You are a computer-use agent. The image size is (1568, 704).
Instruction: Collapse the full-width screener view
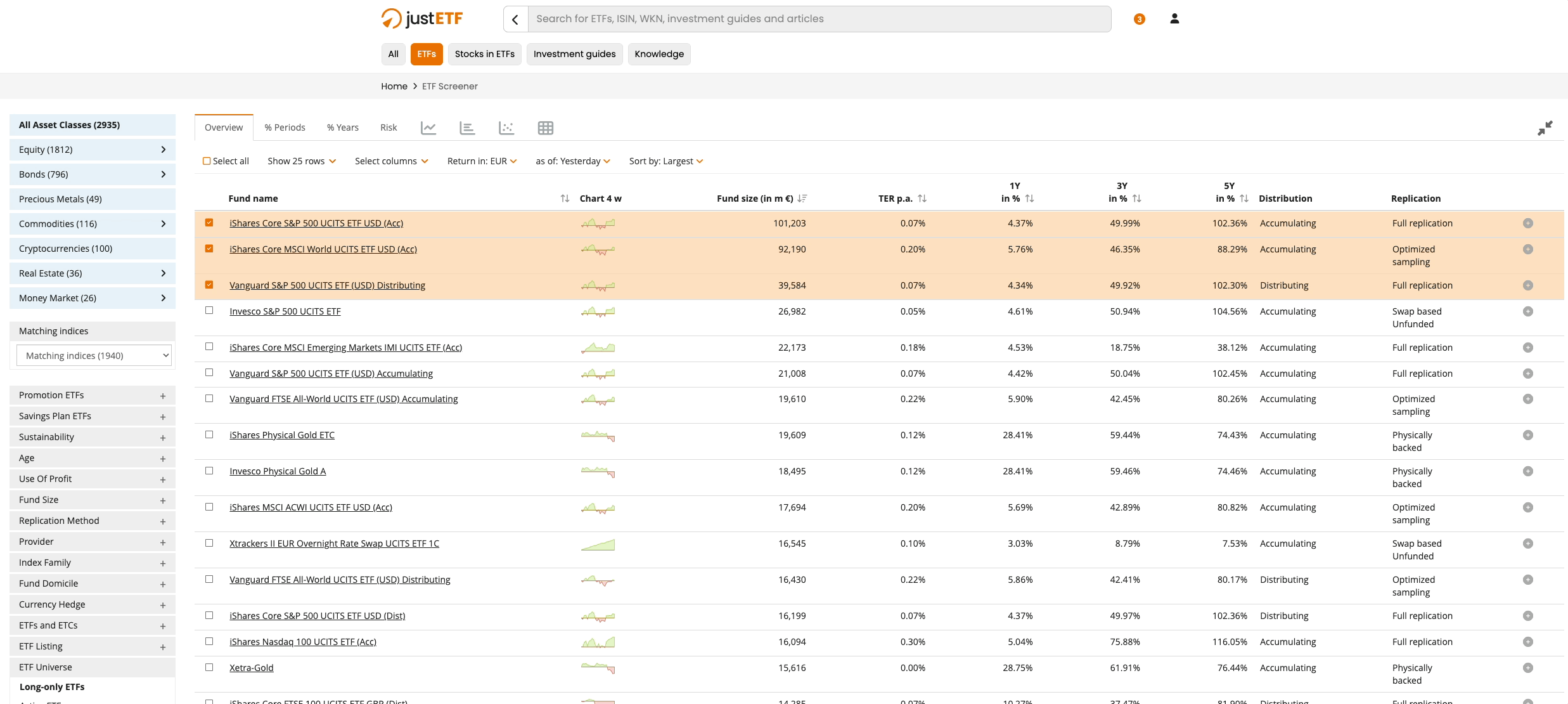(1545, 128)
